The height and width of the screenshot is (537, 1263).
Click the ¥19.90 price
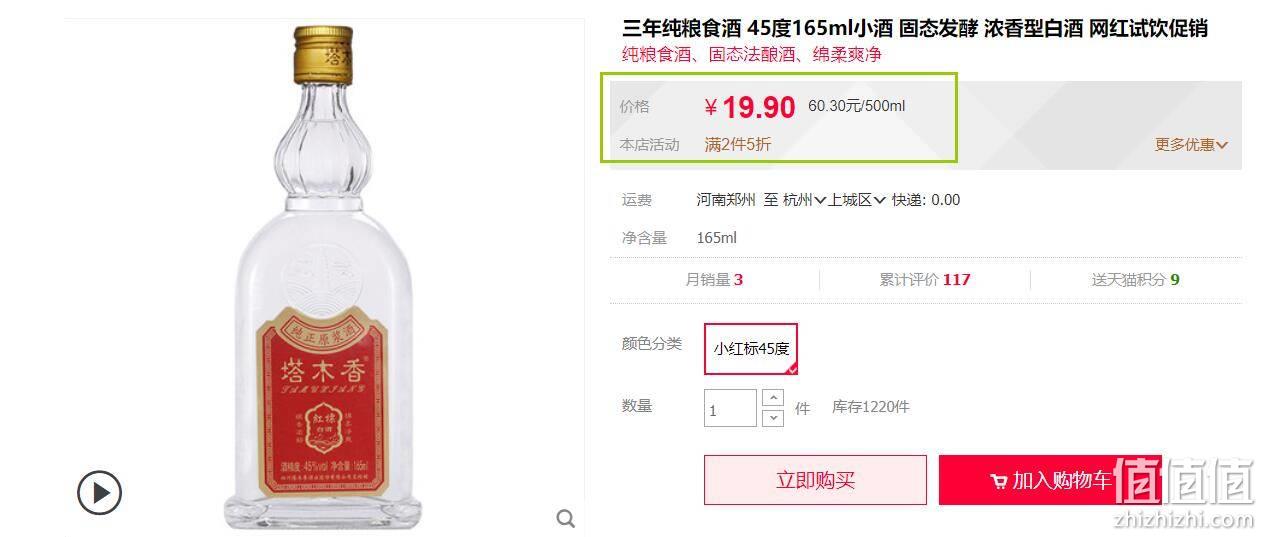pos(750,107)
